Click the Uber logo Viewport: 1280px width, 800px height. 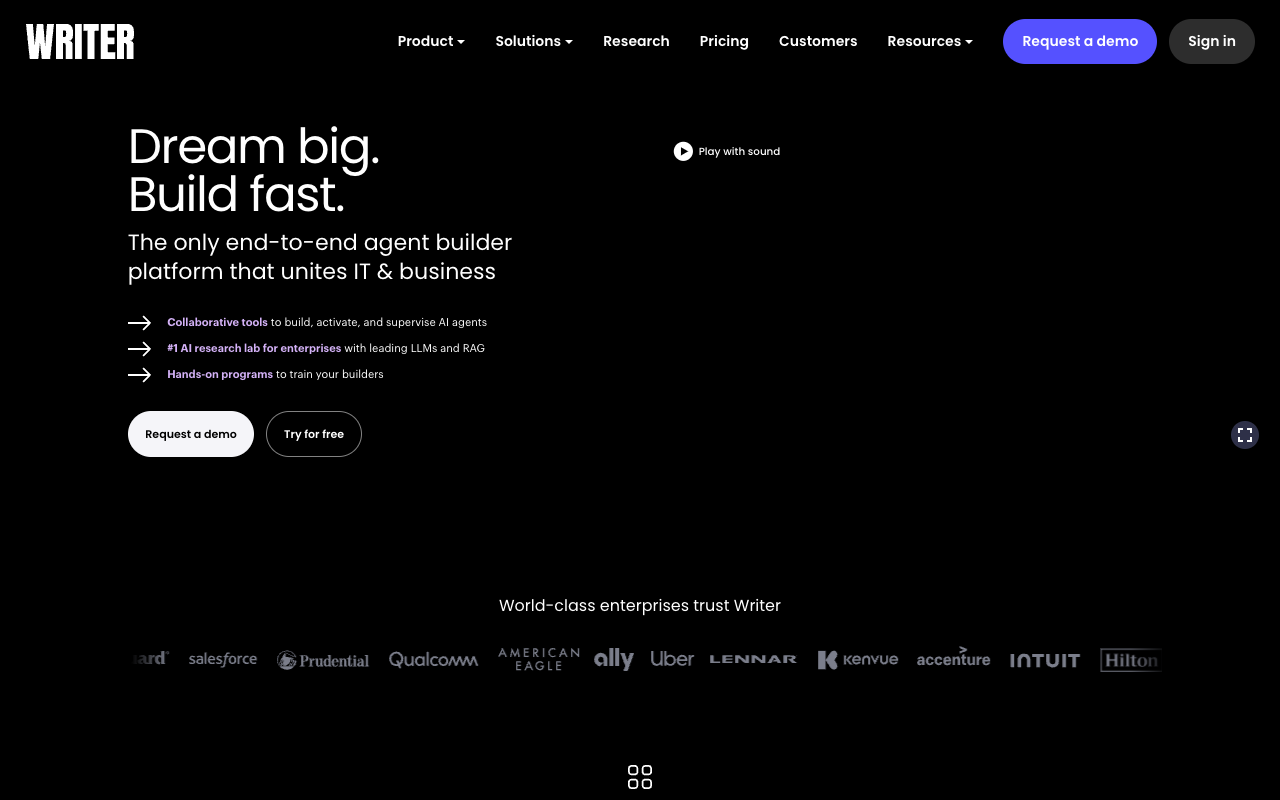pos(672,659)
